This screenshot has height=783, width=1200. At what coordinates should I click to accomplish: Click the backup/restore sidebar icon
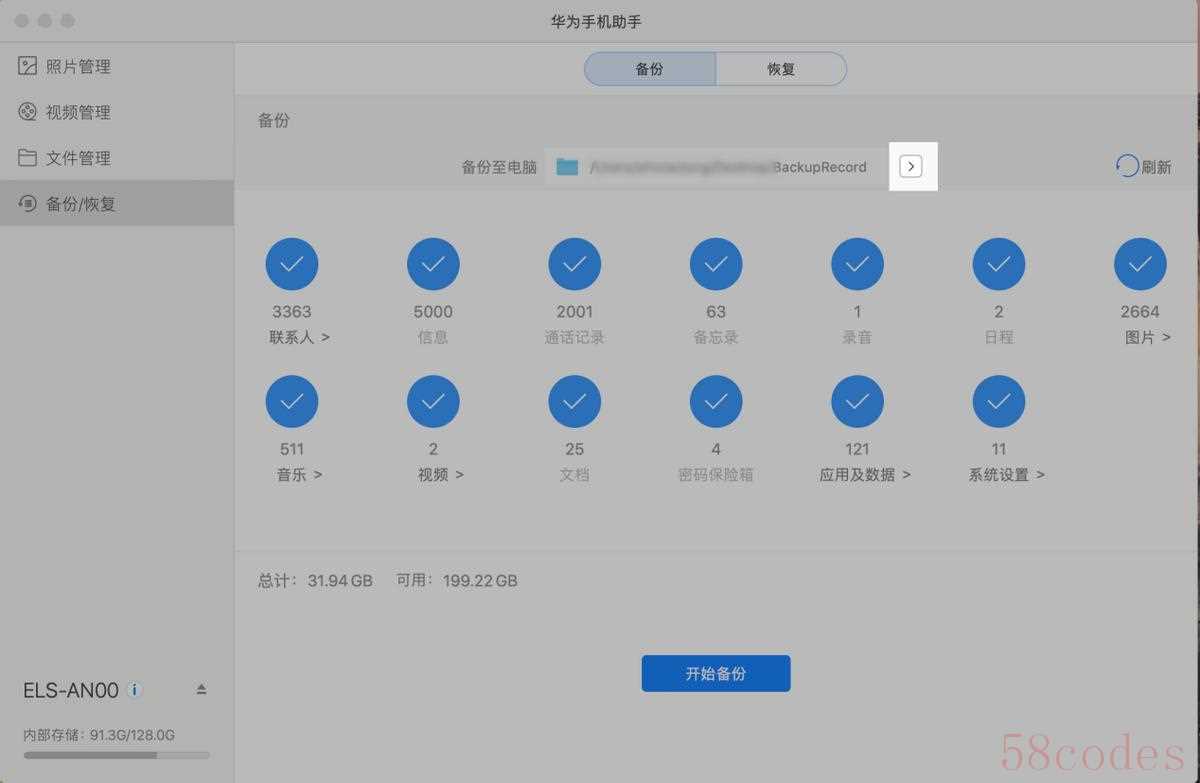tap(28, 204)
